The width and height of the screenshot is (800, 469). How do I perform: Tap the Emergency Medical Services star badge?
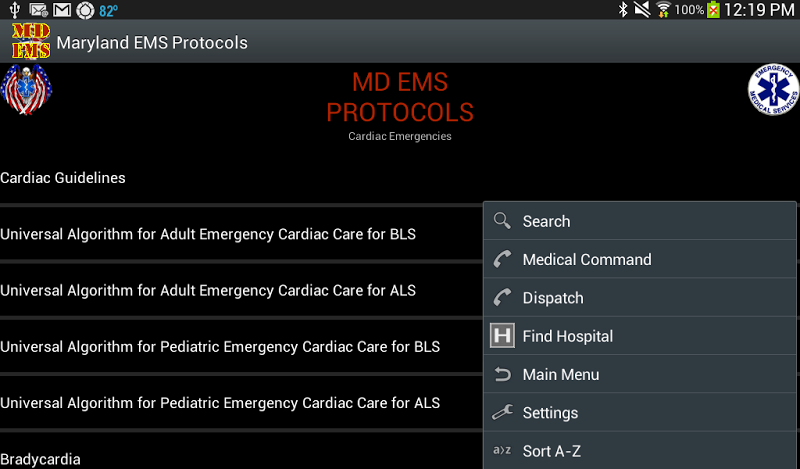tap(773, 90)
